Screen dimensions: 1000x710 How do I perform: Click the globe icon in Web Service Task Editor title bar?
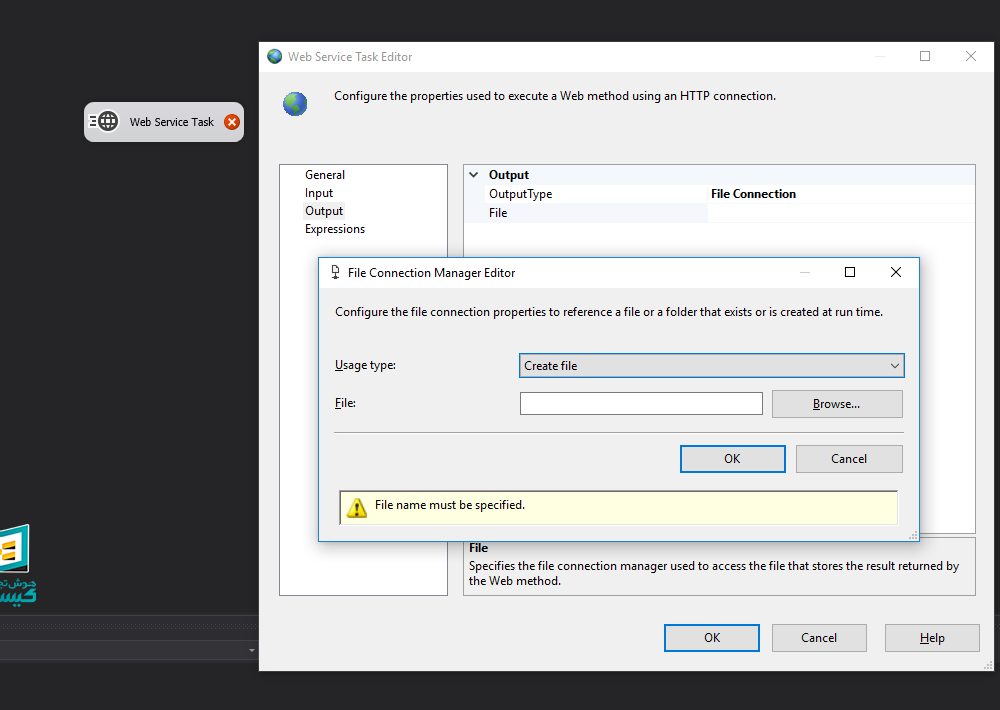pyautogui.click(x=275, y=57)
